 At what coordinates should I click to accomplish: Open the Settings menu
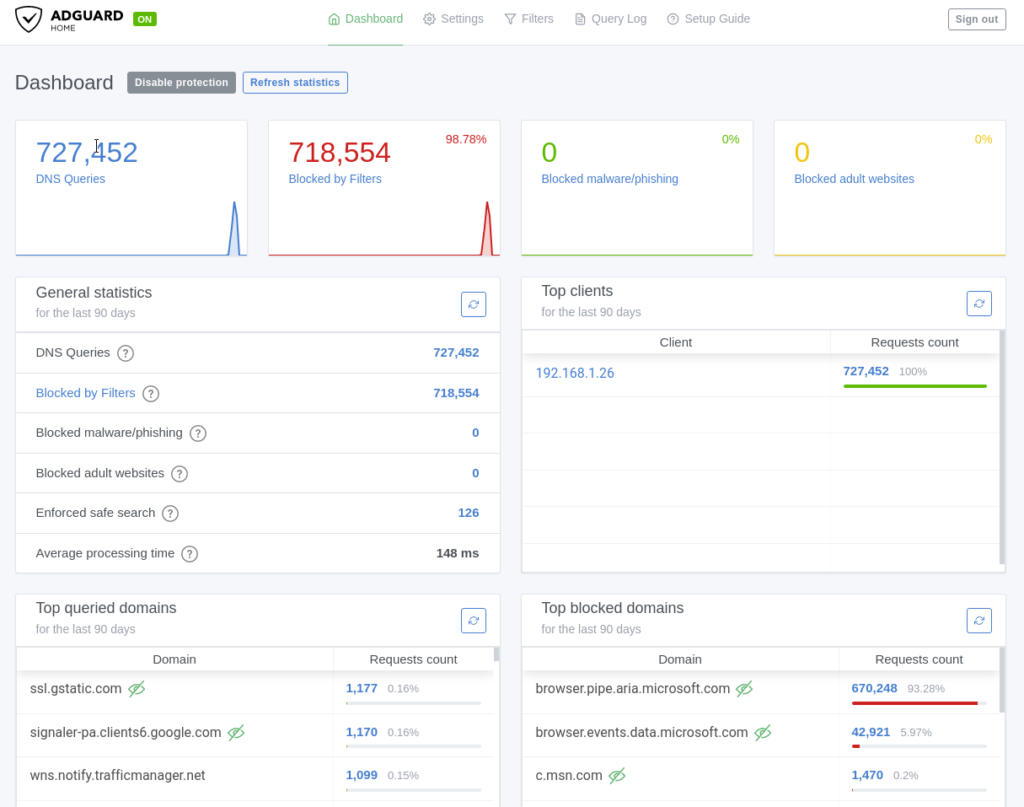453,19
